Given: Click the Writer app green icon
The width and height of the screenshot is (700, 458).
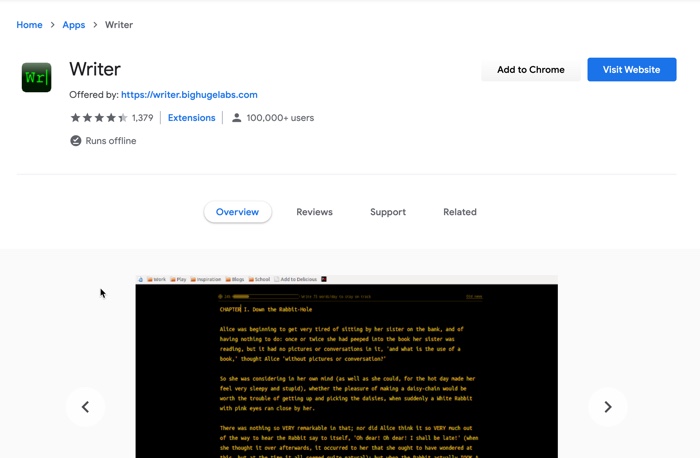Looking at the screenshot, I should point(37,77).
